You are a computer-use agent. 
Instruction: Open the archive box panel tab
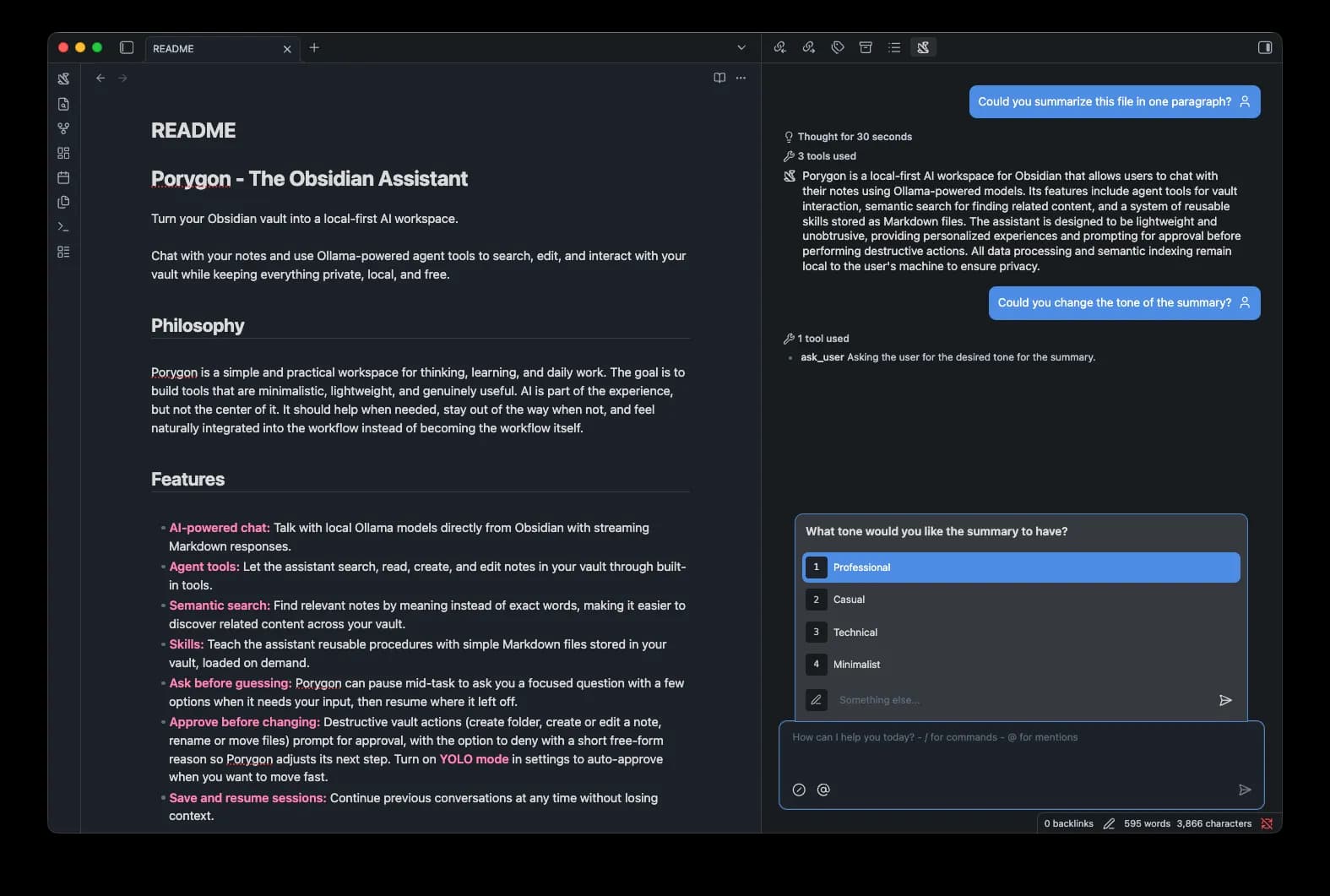[x=866, y=47]
